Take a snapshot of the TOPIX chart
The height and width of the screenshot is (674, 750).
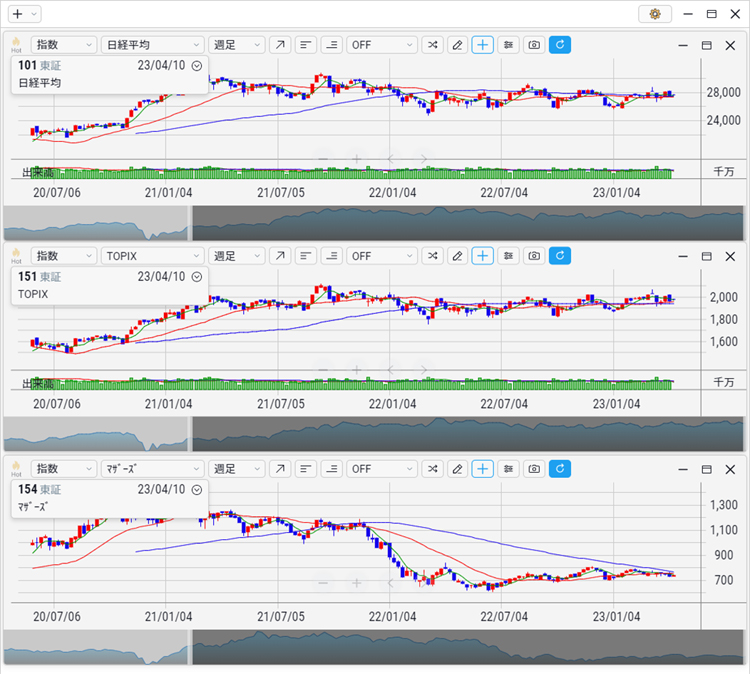point(534,256)
